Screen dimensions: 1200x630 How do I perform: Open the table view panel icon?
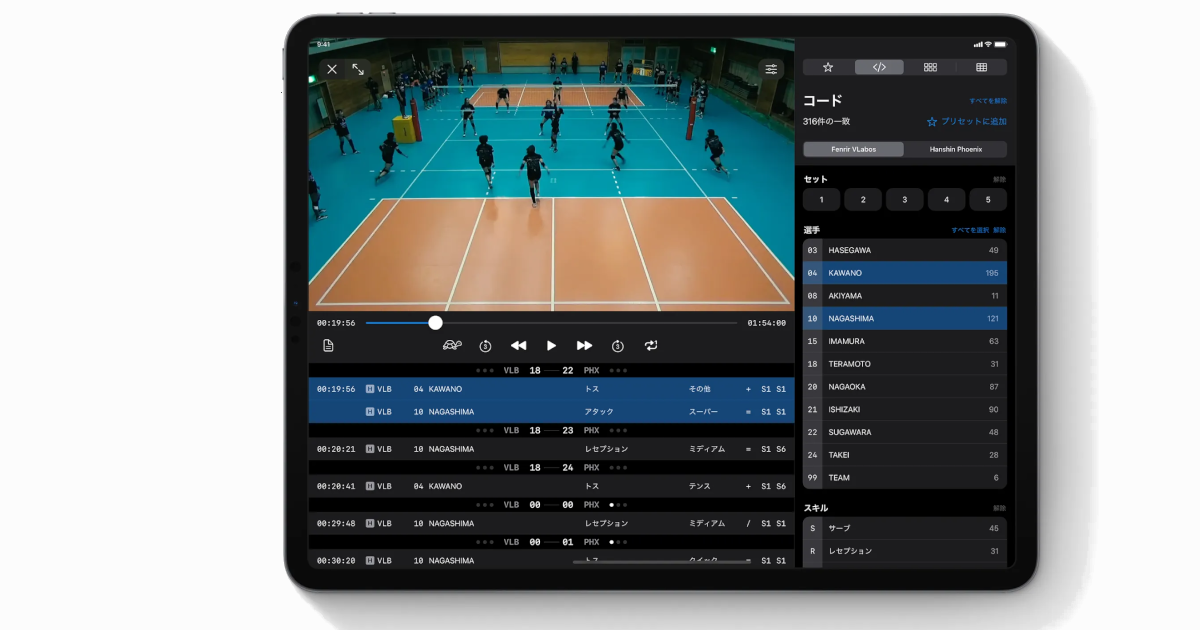tap(981, 66)
